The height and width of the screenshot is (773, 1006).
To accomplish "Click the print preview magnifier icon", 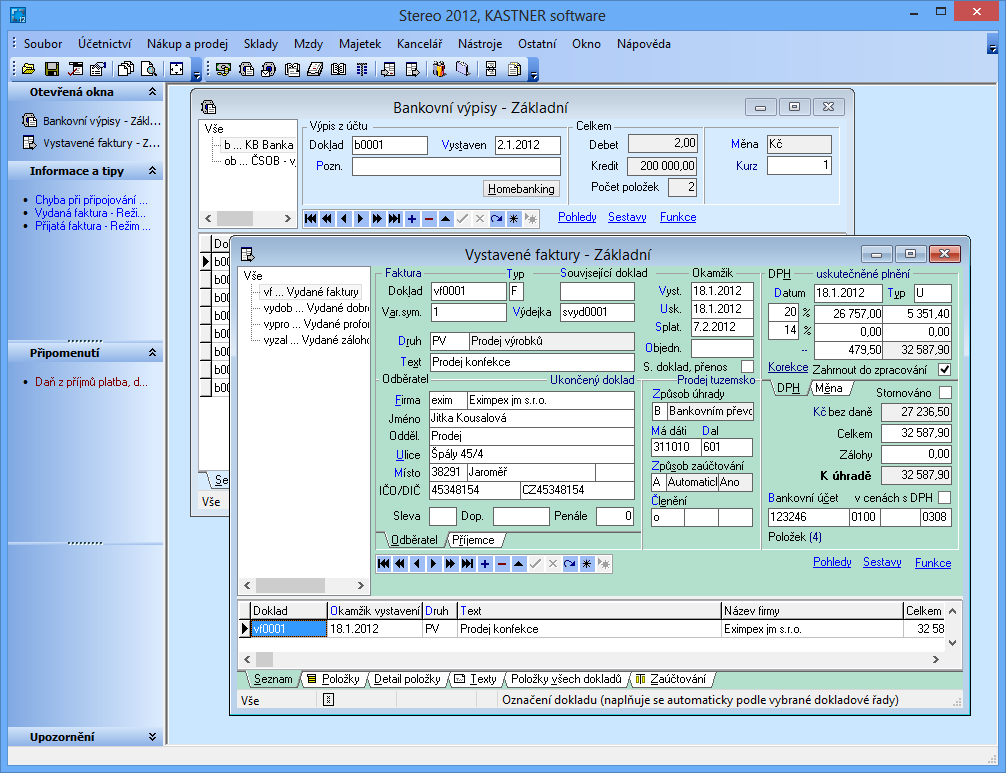I will pyautogui.click(x=149, y=69).
